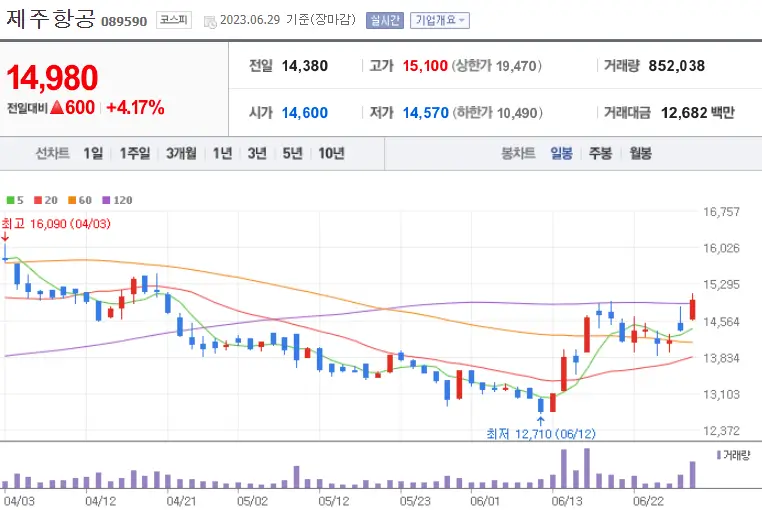Click the 16,757 price axis label

coord(721,211)
